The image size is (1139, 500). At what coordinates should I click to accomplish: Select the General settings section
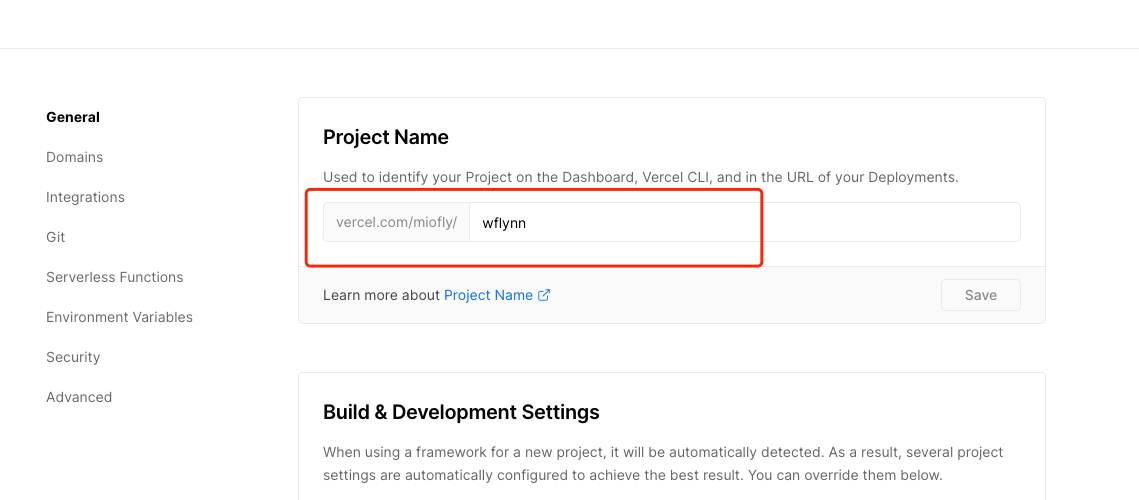pos(73,117)
